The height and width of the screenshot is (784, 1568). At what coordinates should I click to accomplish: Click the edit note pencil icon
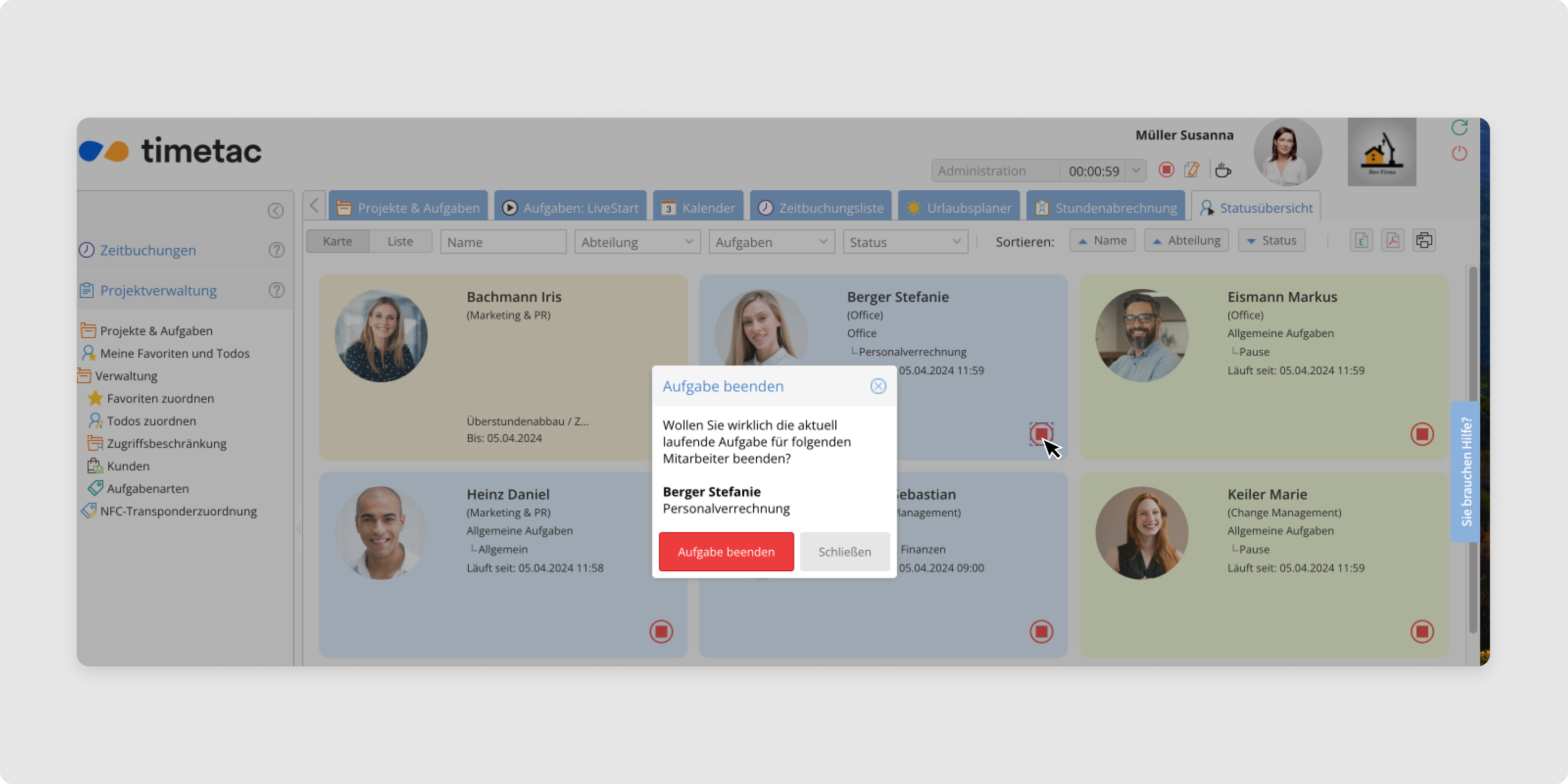(1192, 170)
